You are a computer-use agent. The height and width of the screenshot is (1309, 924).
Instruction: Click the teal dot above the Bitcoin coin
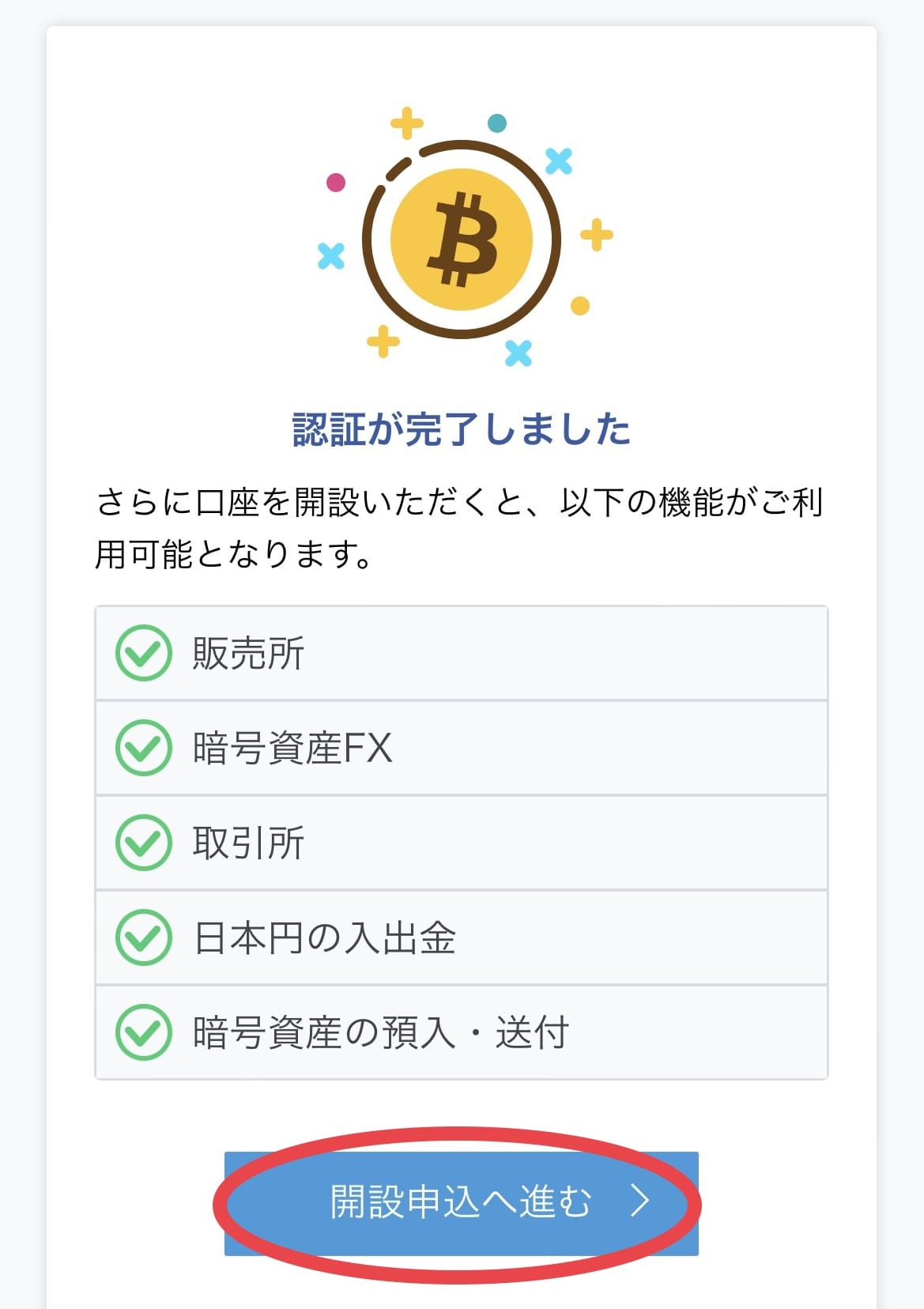pos(497,123)
